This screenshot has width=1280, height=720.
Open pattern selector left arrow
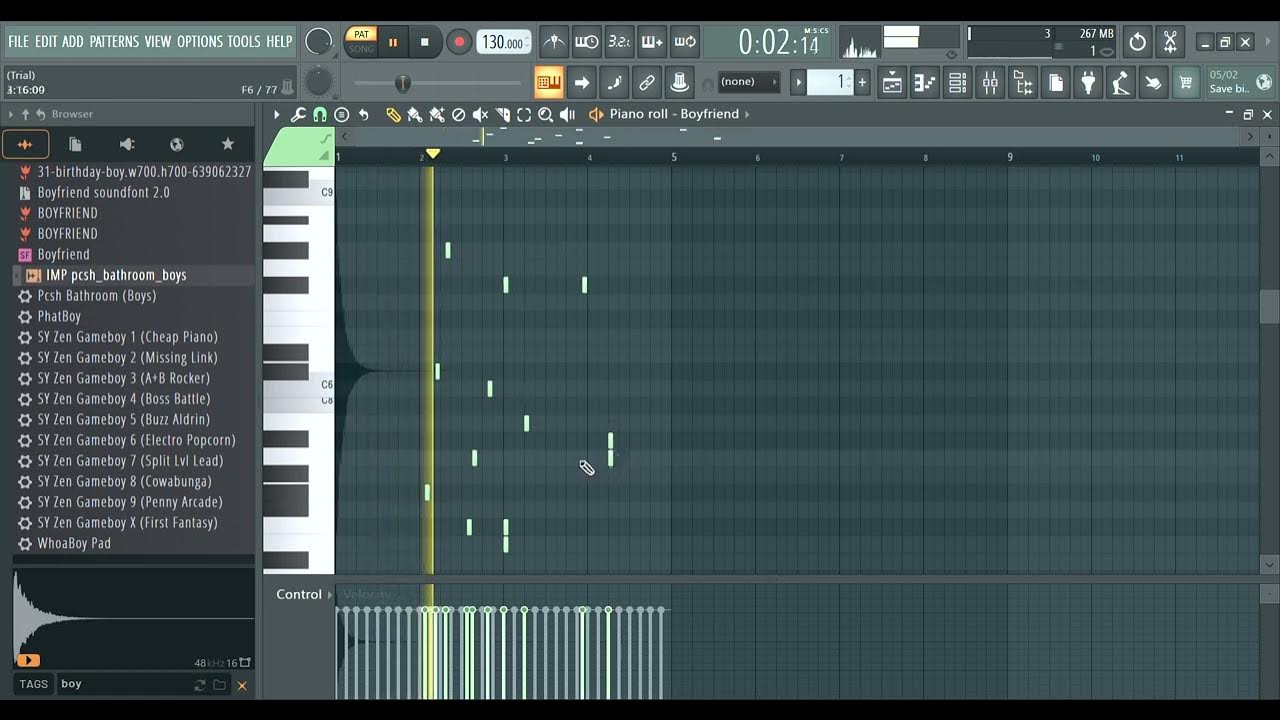tap(798, 82)
